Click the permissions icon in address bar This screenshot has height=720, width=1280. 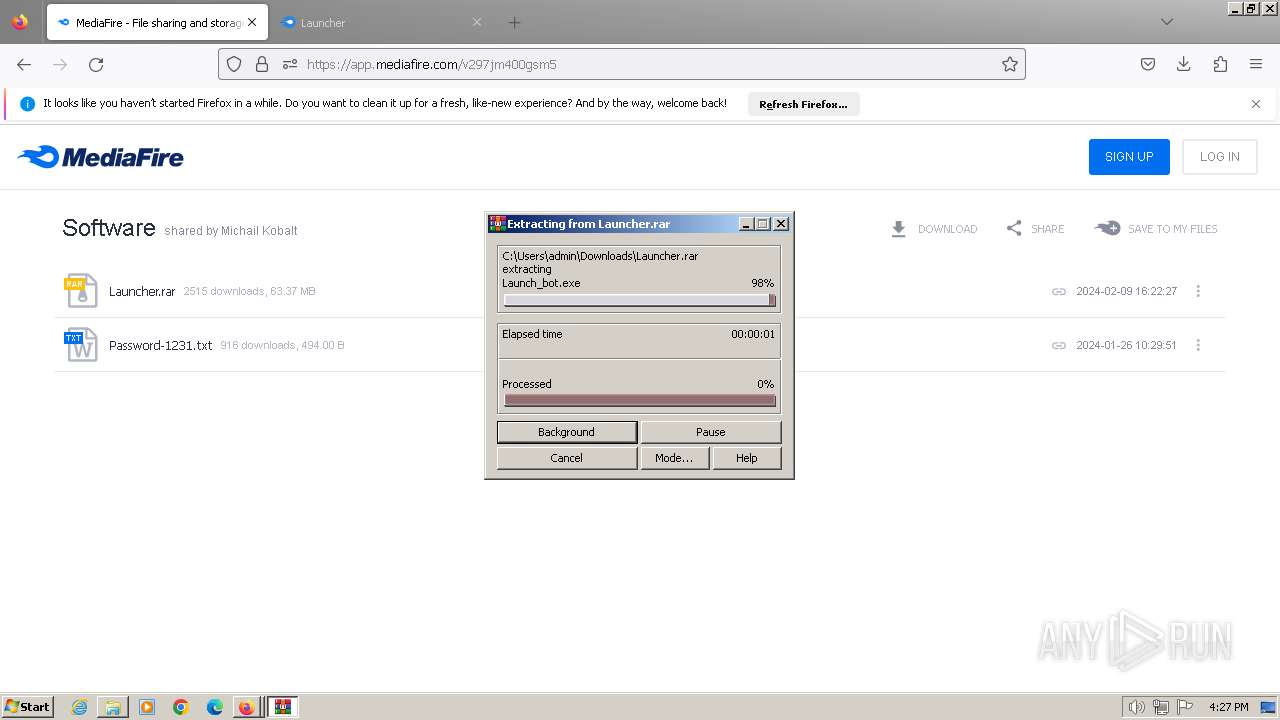[290, 64]
